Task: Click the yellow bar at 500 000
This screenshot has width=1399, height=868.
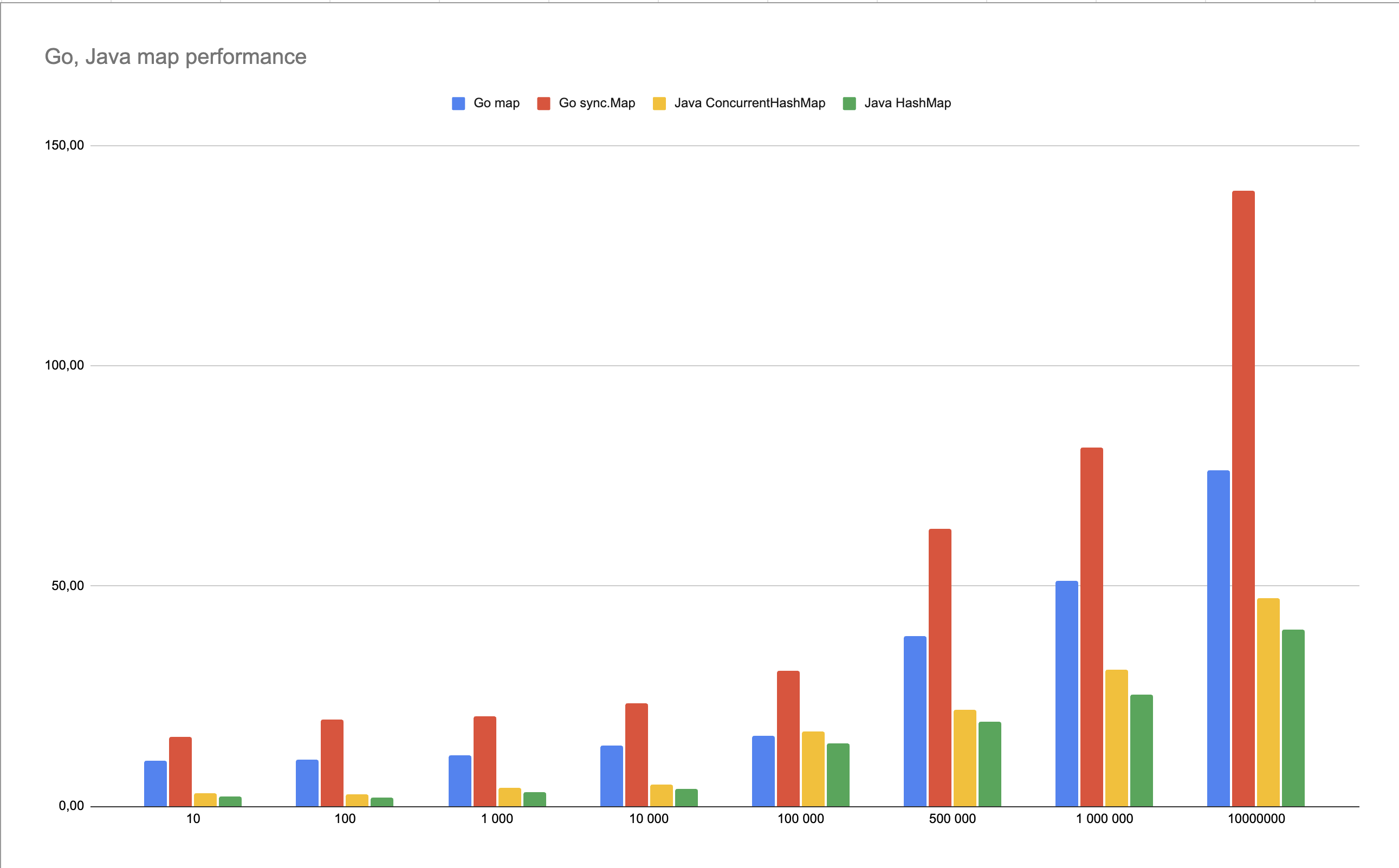Action: tap(964, 757)
